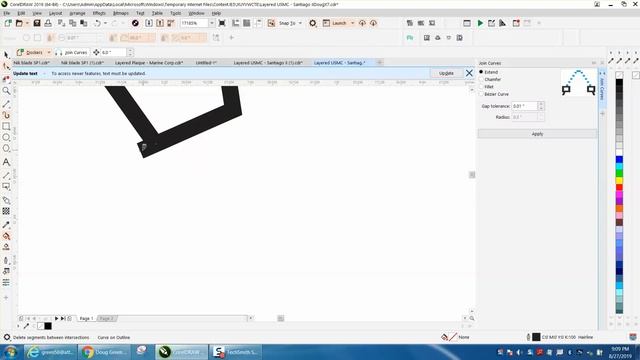
Task: Select the Pick tool in the toolbox
Action: (x=6, y=55)
